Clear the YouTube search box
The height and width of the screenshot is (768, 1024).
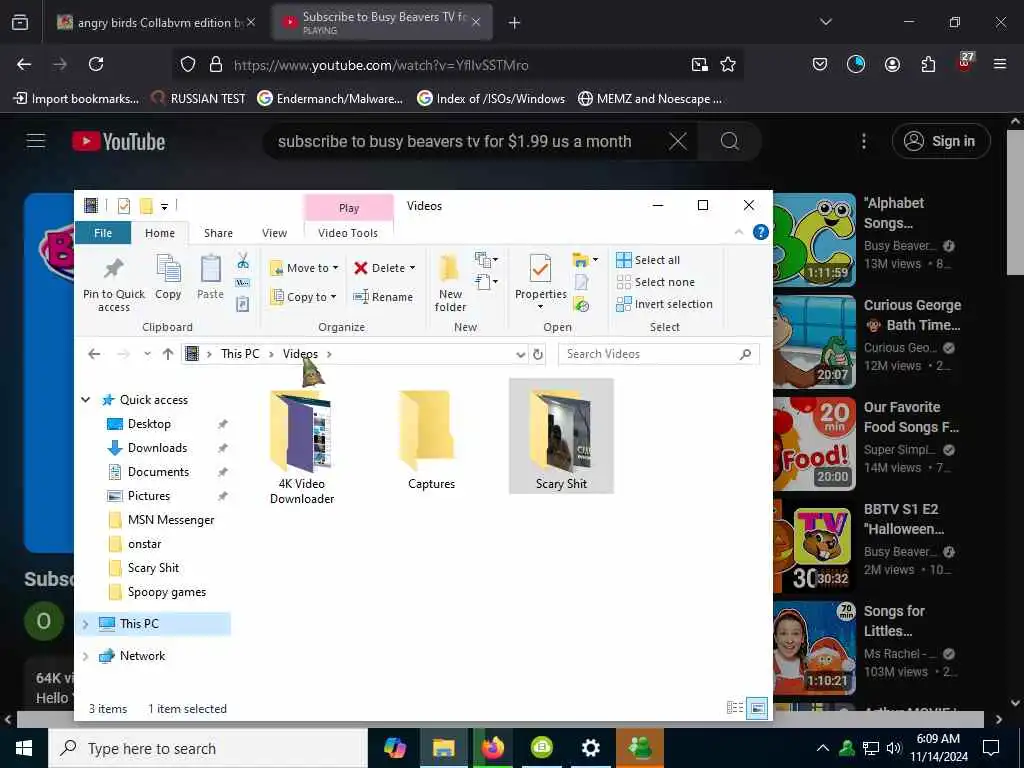click(x=678, y=141)
